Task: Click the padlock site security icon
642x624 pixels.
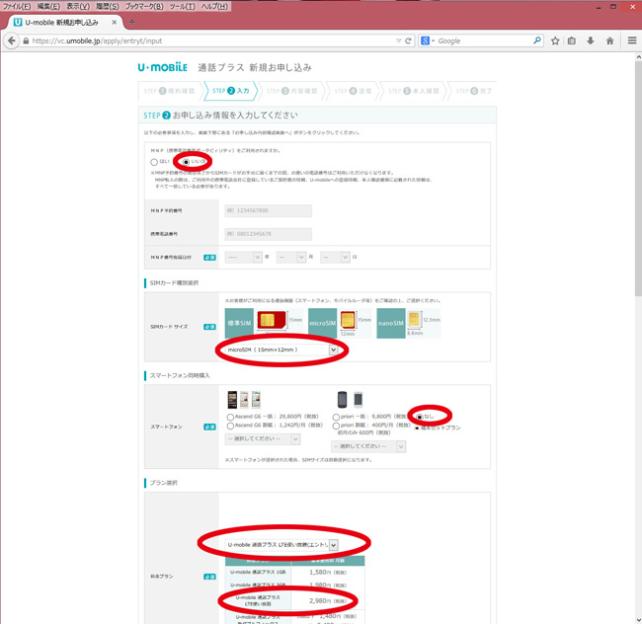Action: [26, 41]
